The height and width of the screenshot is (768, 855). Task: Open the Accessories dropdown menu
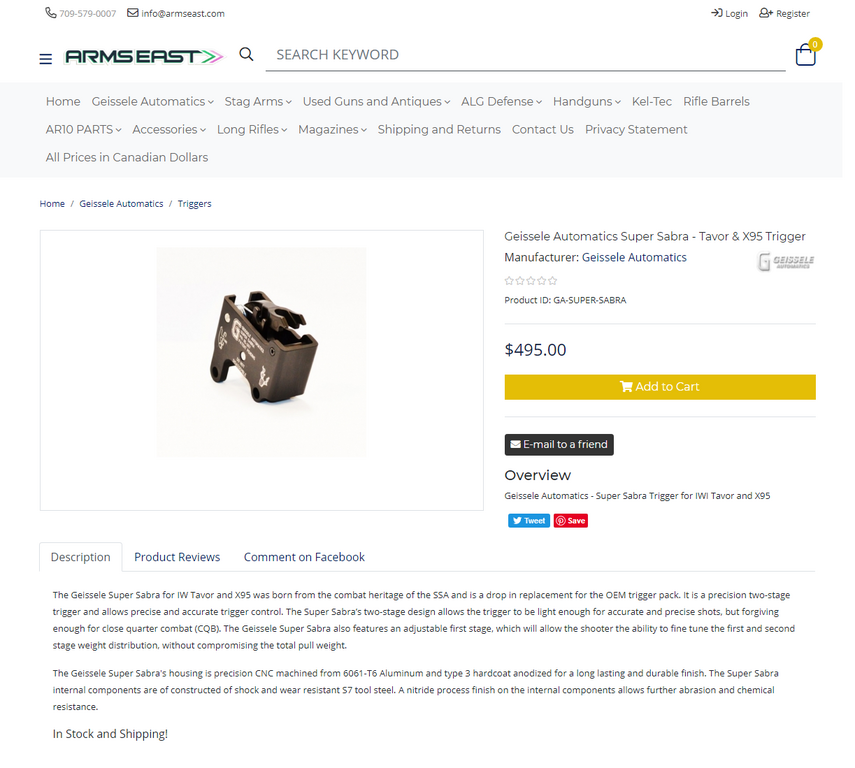click(x=169, y=129)
